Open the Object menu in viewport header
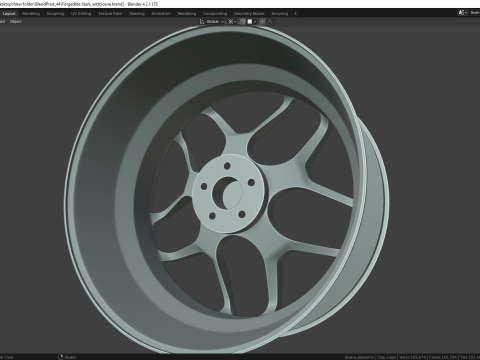 [x=16, y=22]
